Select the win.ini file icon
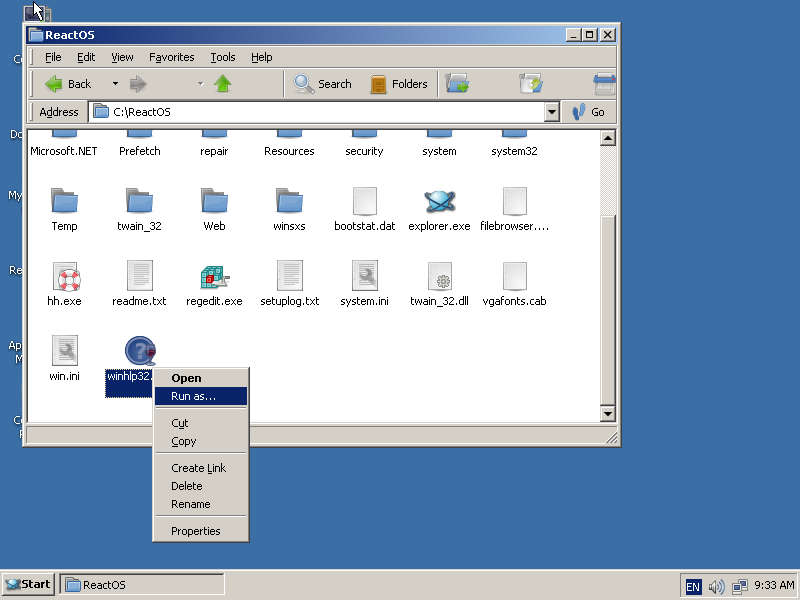The width and height of the screenshot is (800, 600). [65, 351]
